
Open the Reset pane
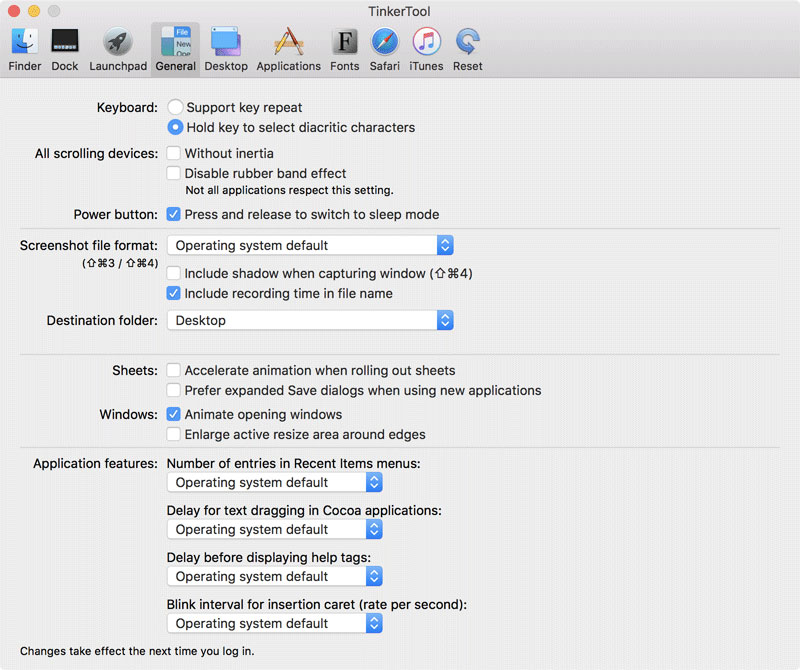tap(467, 49)
